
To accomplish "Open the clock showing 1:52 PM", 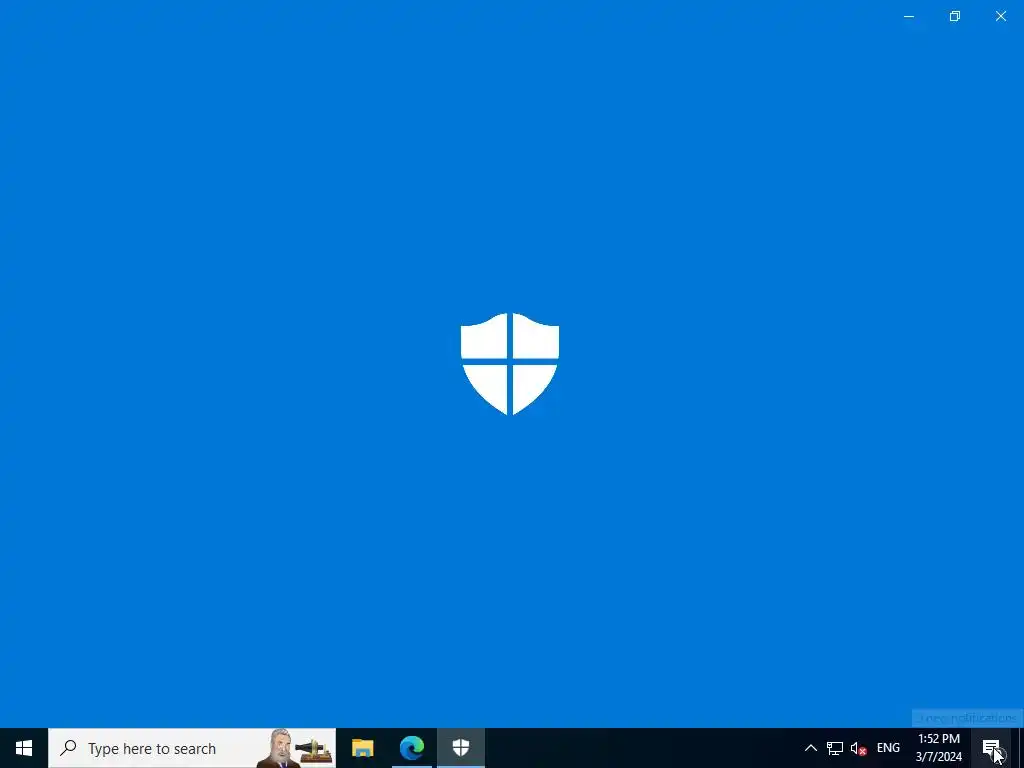I will point(938,748).
